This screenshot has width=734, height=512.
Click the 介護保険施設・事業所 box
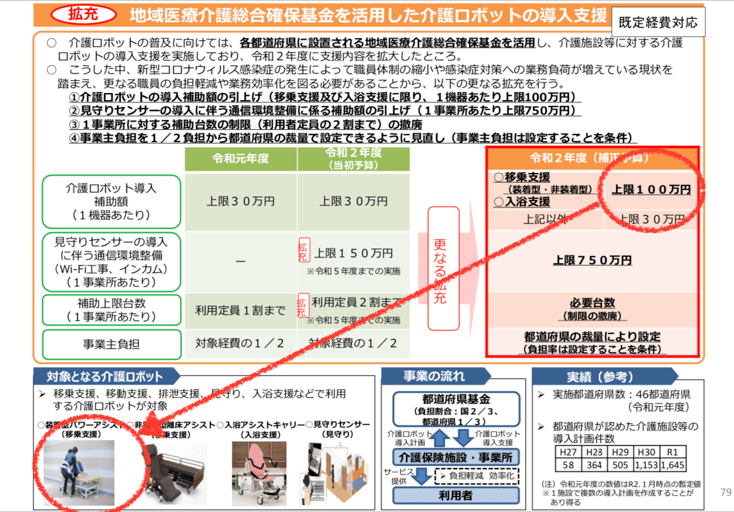[456, 457]
